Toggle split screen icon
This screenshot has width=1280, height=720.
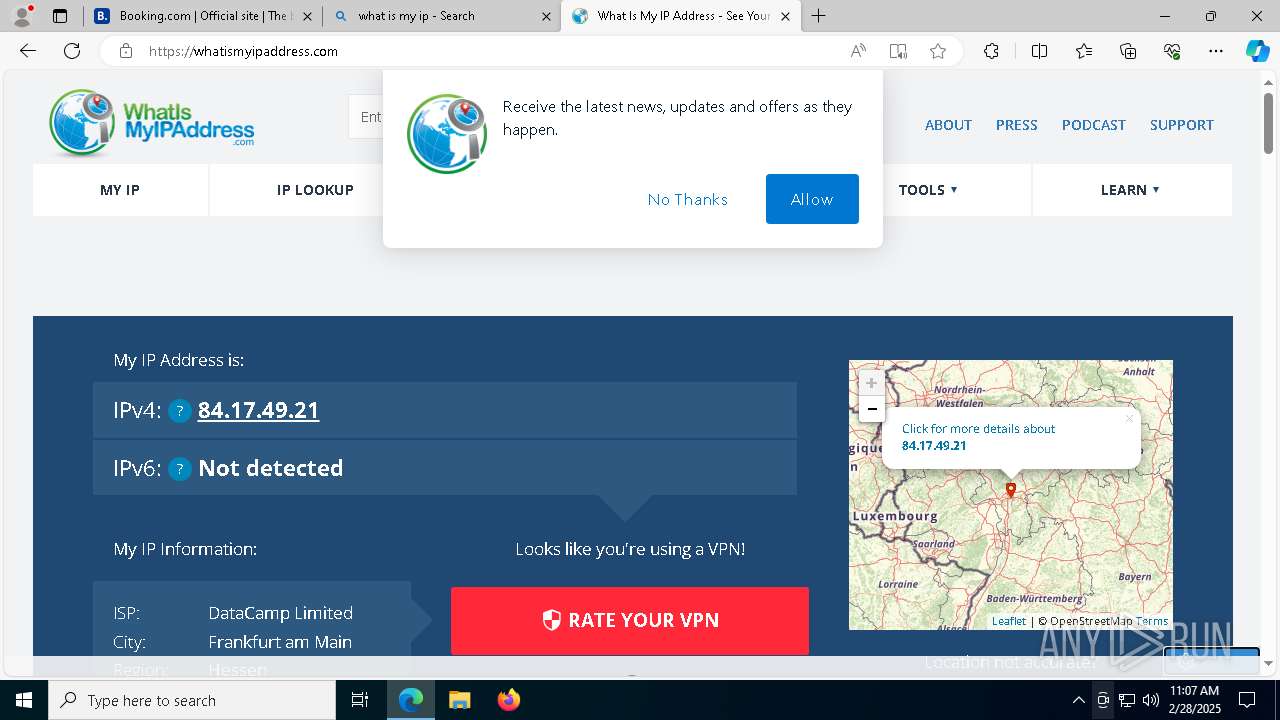click(1039, 51)
